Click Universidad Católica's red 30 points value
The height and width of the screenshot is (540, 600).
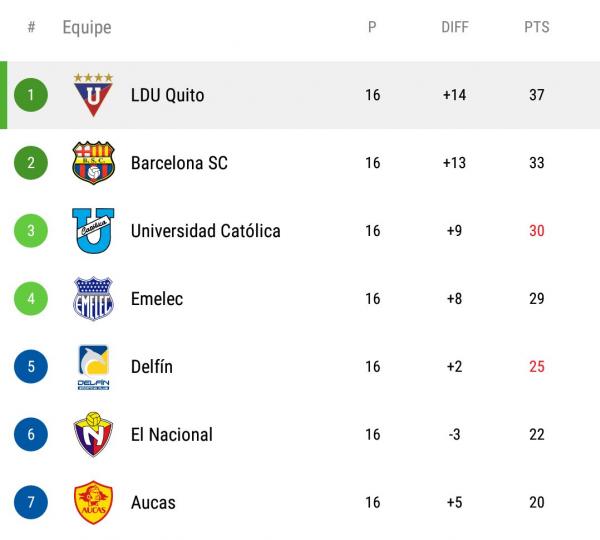click(x=536, y=231)
